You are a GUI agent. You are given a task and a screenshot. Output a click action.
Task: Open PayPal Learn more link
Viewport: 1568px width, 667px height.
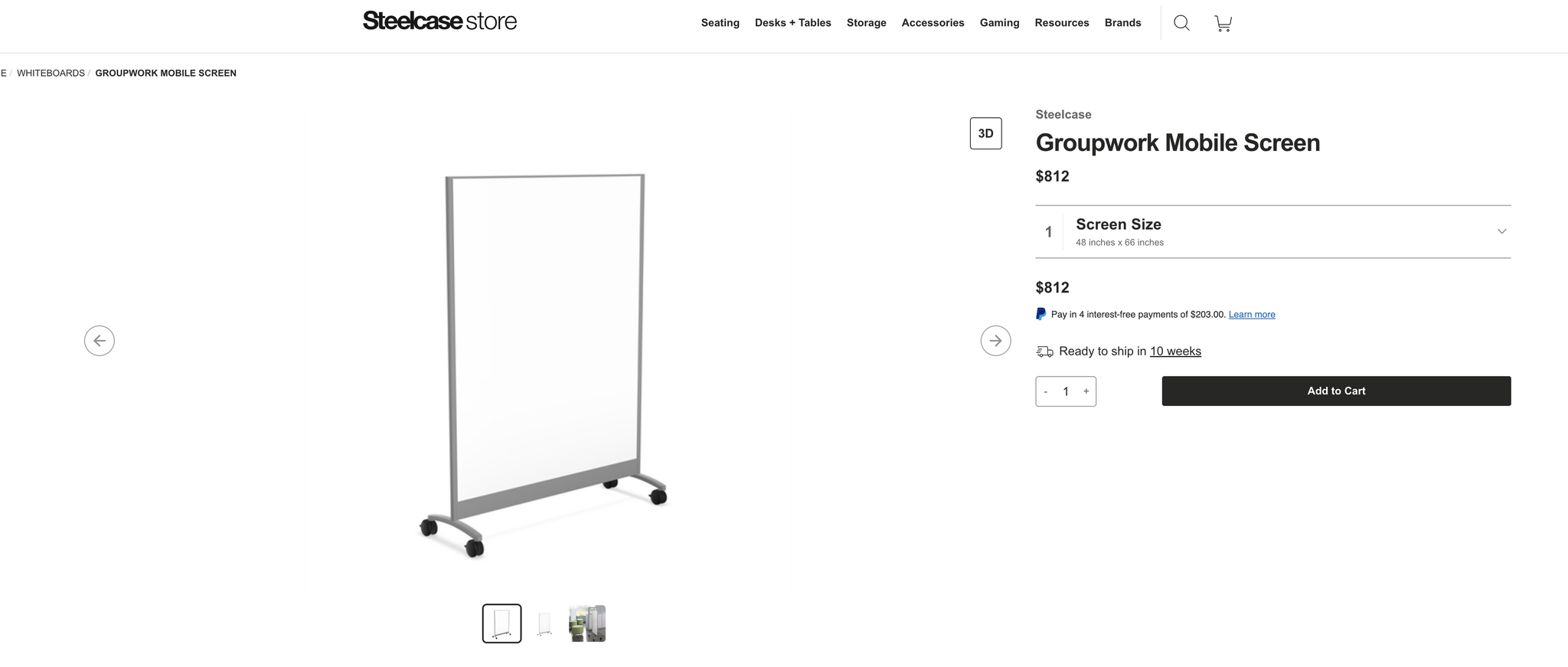click(x=1252, y=315)
